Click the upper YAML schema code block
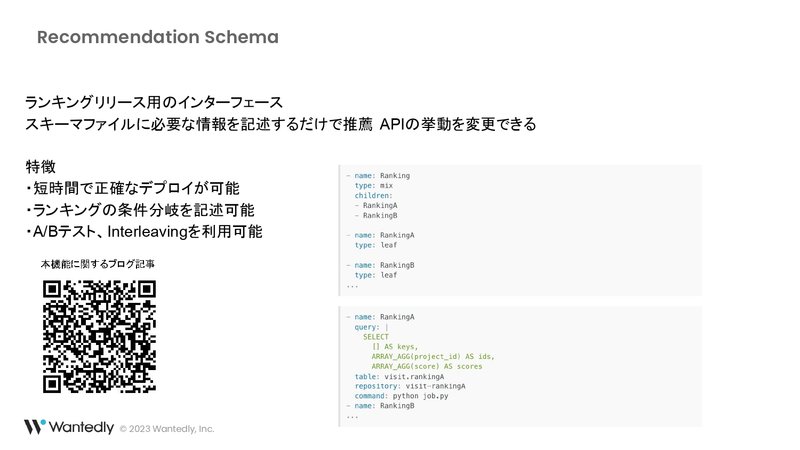800x450 pixels. pos(520,230)
